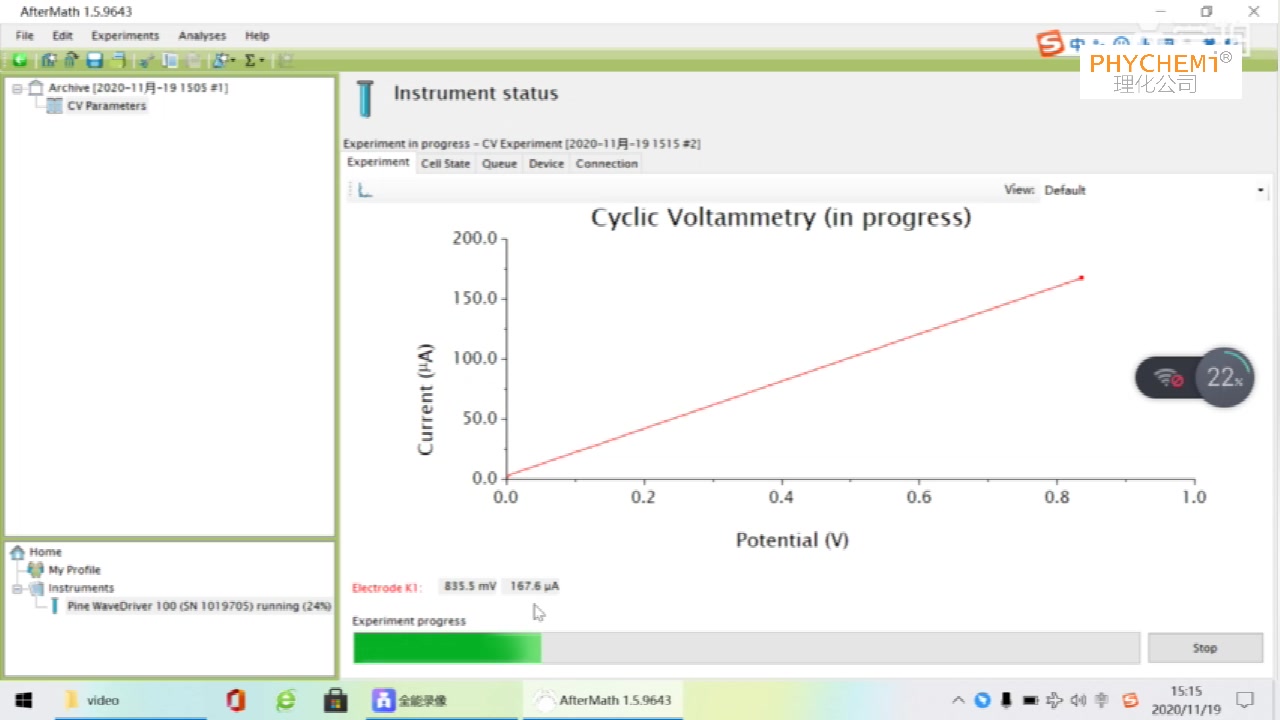This screenshot has height=720, width=1280.
Task: Click the 中 input language tray indicator
Action: click(1102, 700)
